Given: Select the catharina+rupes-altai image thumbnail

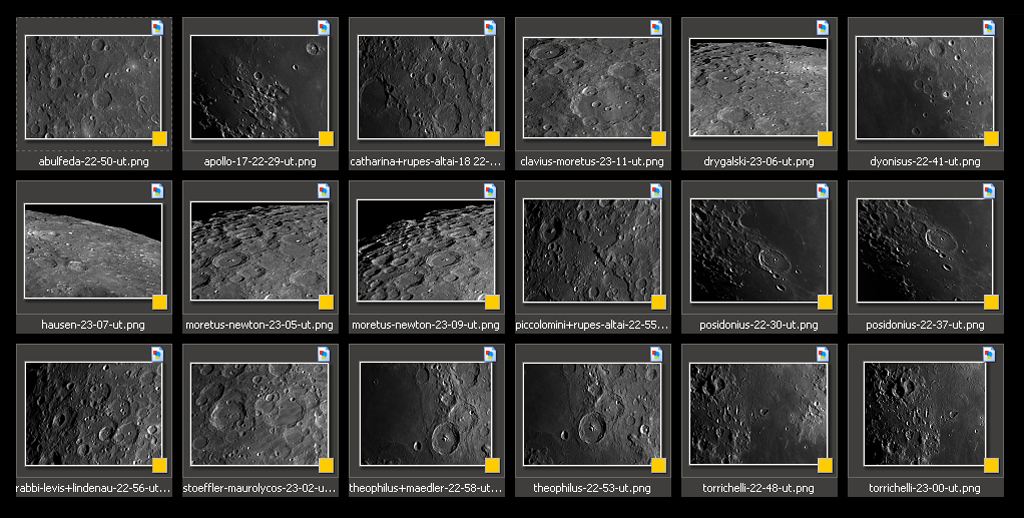Looking at the screenshot, I should coord(425,87).
